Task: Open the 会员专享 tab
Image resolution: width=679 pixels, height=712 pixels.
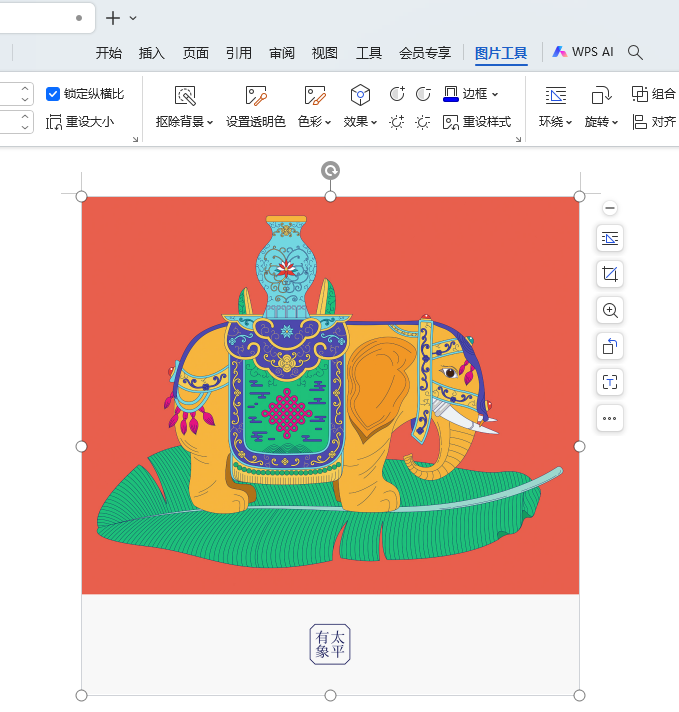Action: [x=425, y=53]
